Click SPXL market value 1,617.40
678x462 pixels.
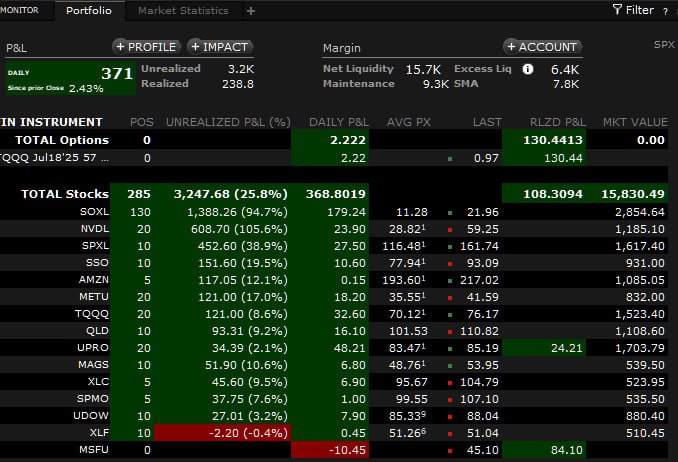pos(640,246)
